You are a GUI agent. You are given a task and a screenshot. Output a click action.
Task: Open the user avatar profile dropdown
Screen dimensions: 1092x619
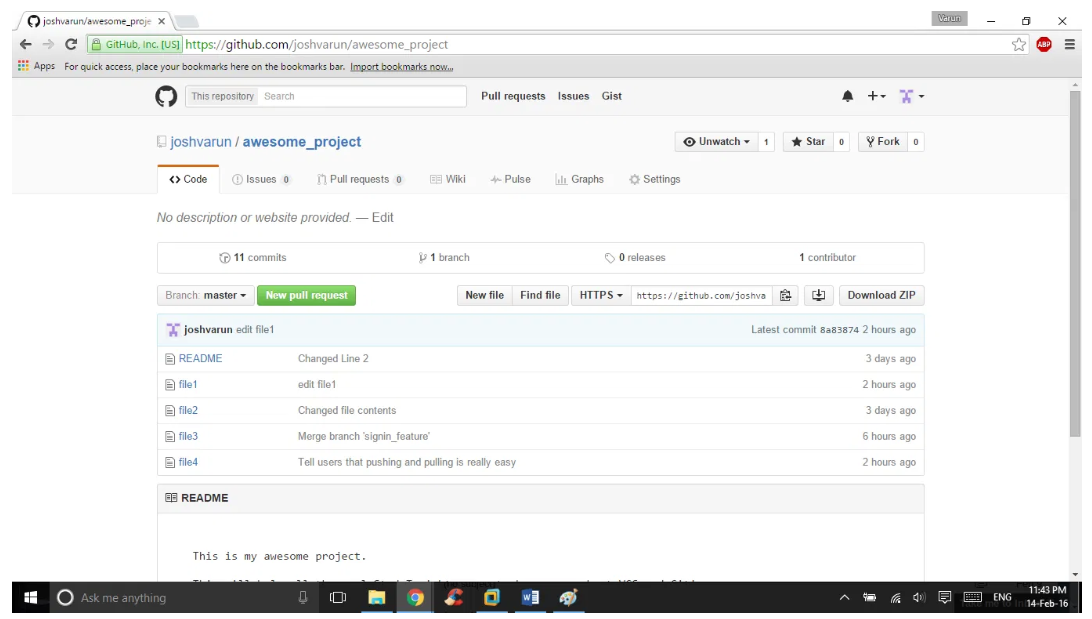[911, 96]
